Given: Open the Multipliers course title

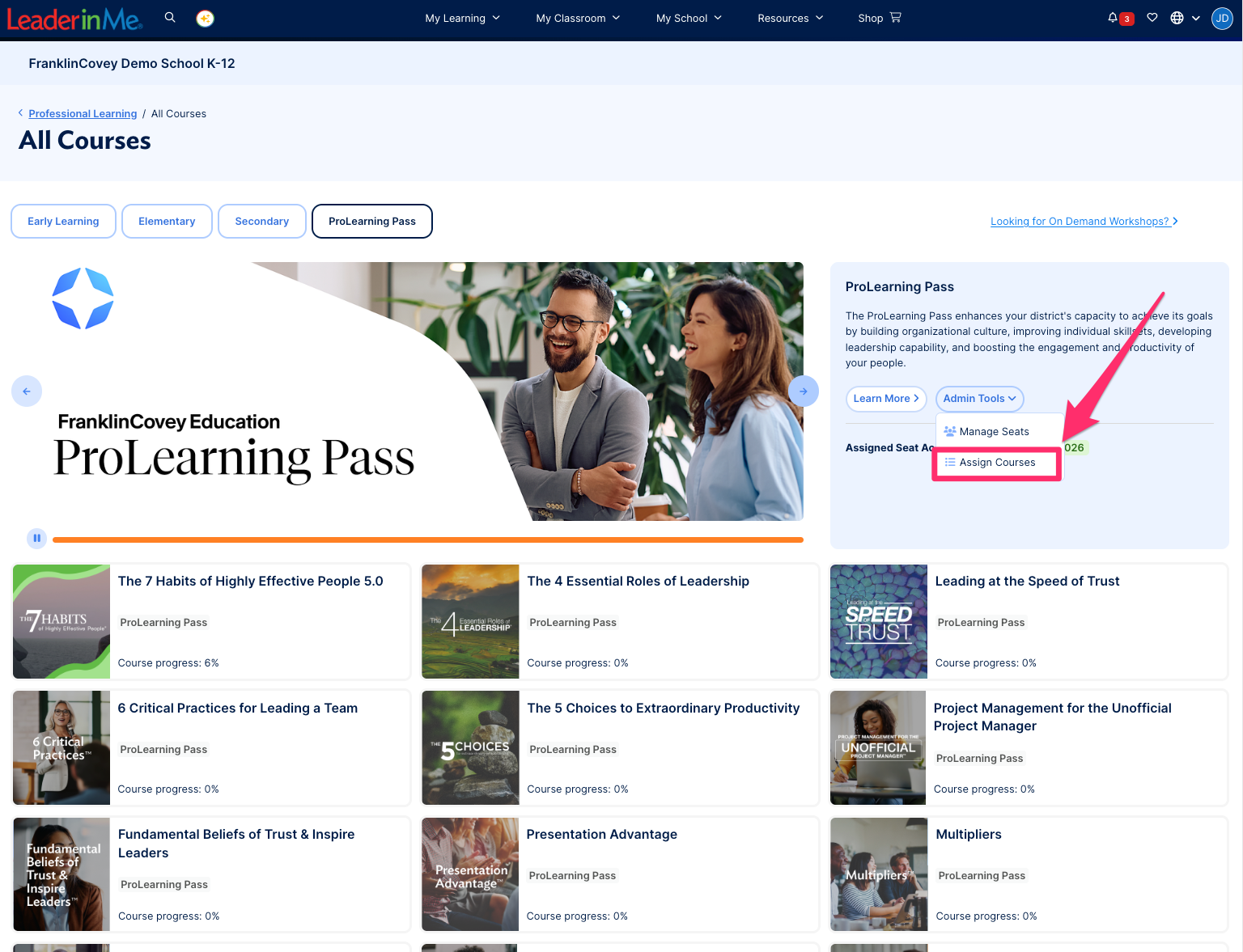Looking at the screenshot, I should [969, 835].
